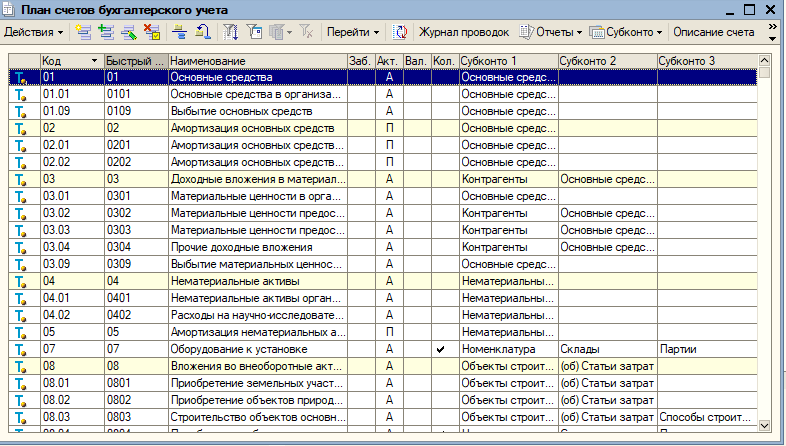Select the Выбытие основных средств row

[383, 111]
